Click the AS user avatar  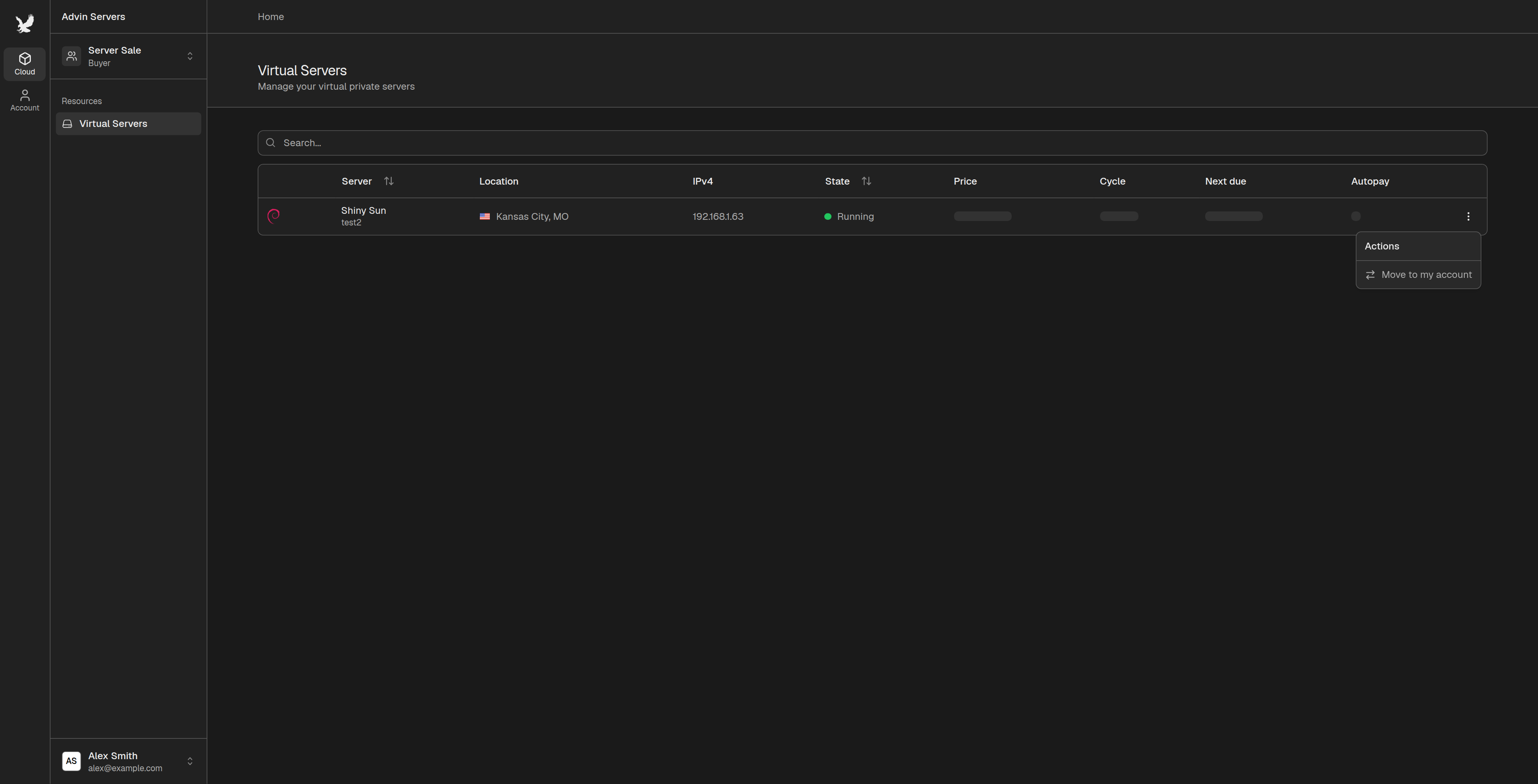(72, 761)
